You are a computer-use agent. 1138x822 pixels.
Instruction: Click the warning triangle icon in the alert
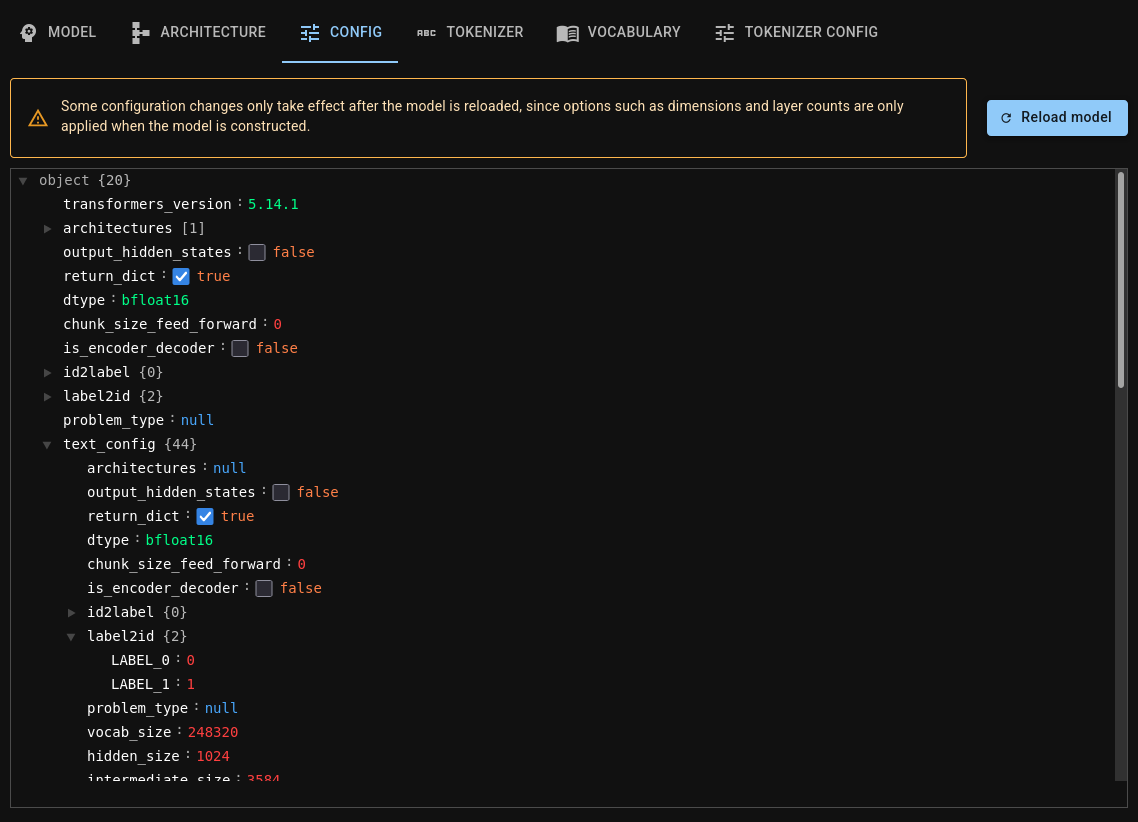[x=38, y=118]
